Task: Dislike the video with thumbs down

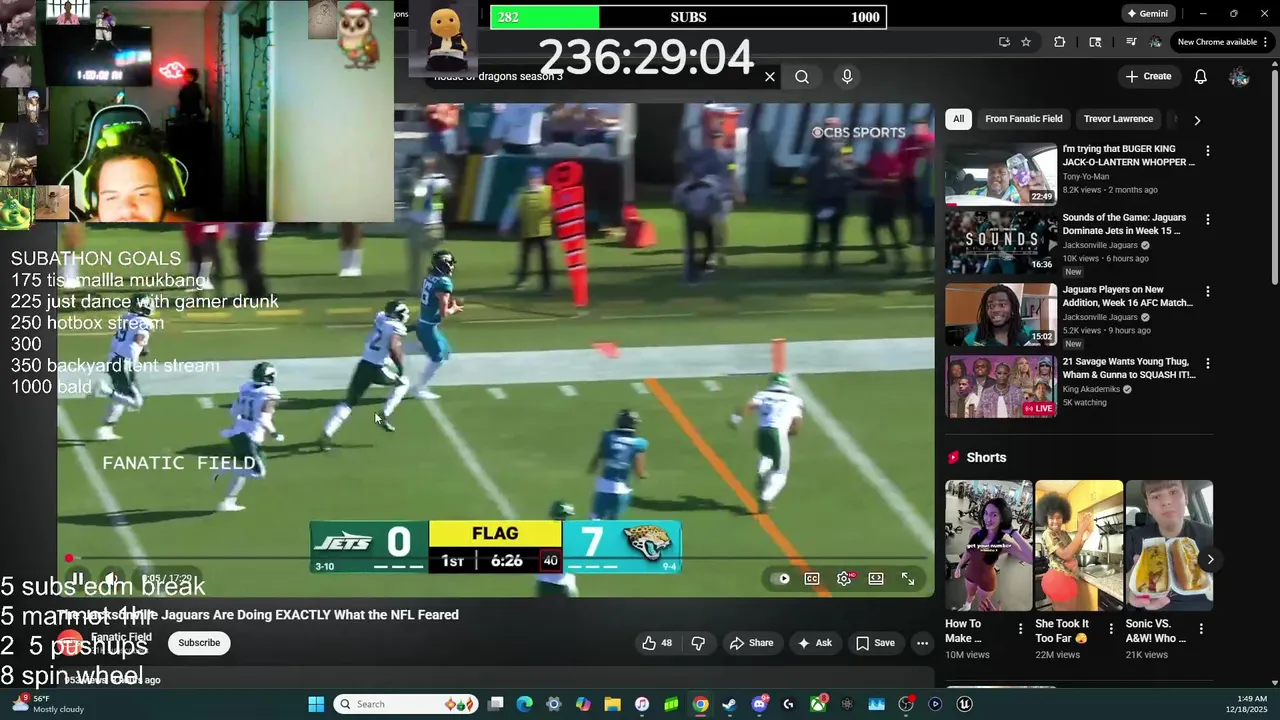Action: (x=698, y=643)
